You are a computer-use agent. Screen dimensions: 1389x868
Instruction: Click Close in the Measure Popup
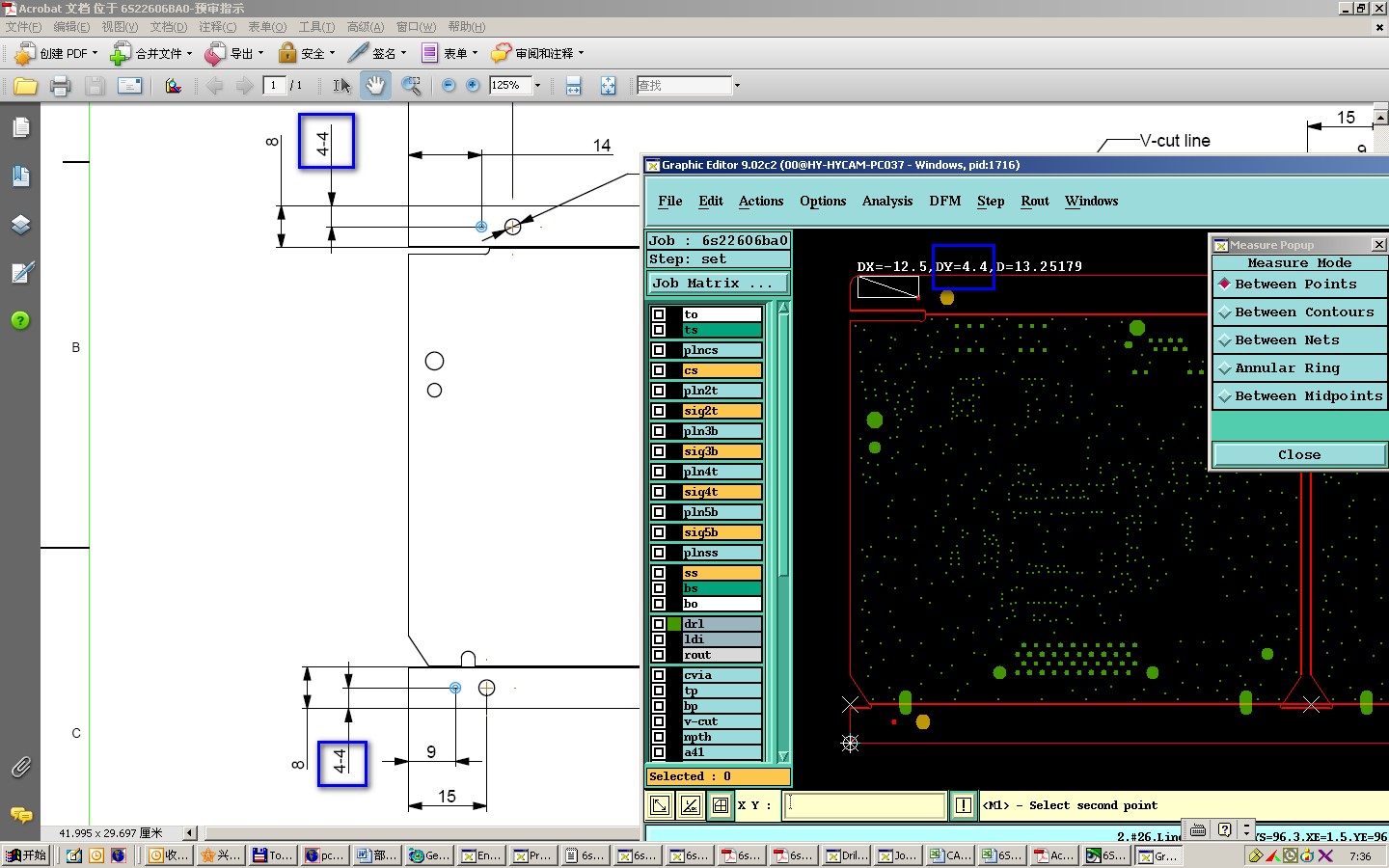pos(1298,455)
